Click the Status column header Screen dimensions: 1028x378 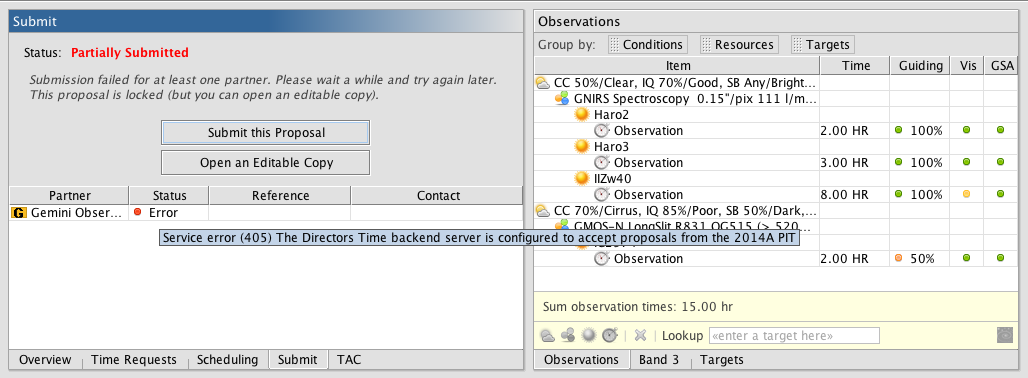(169, 195)
